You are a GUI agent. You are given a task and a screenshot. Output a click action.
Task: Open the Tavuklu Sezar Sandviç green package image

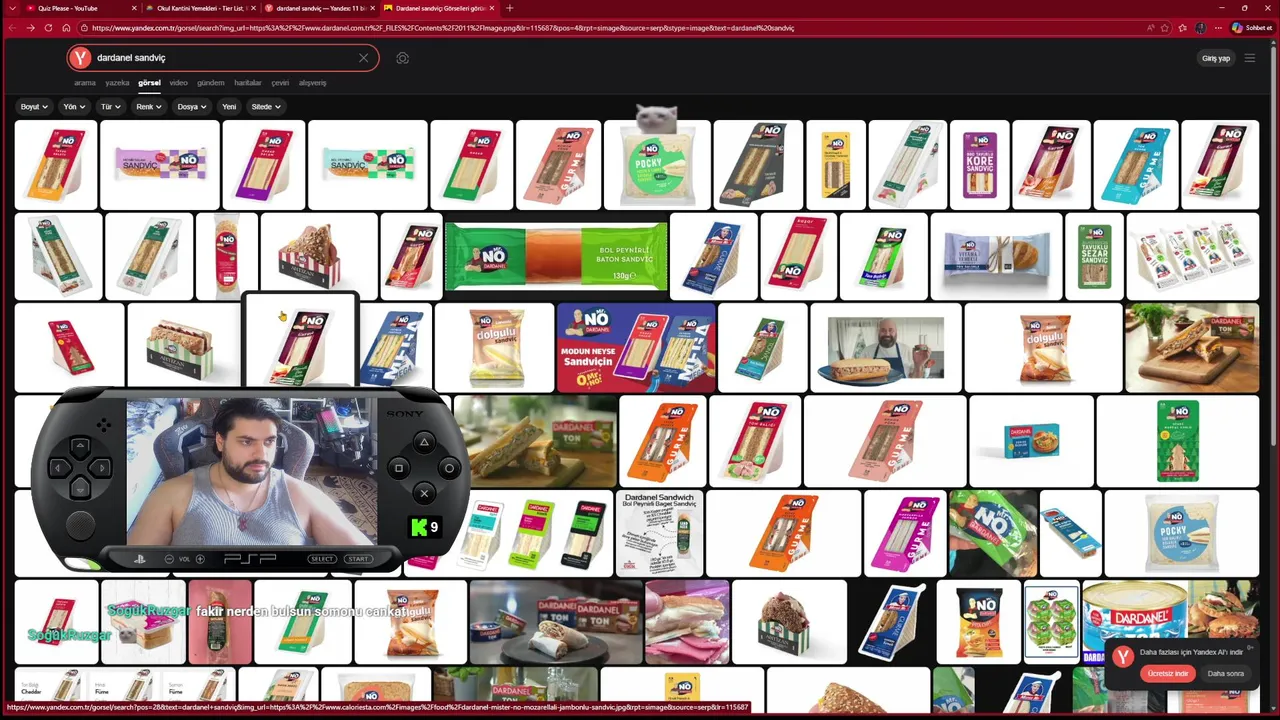coord(1094,256)
